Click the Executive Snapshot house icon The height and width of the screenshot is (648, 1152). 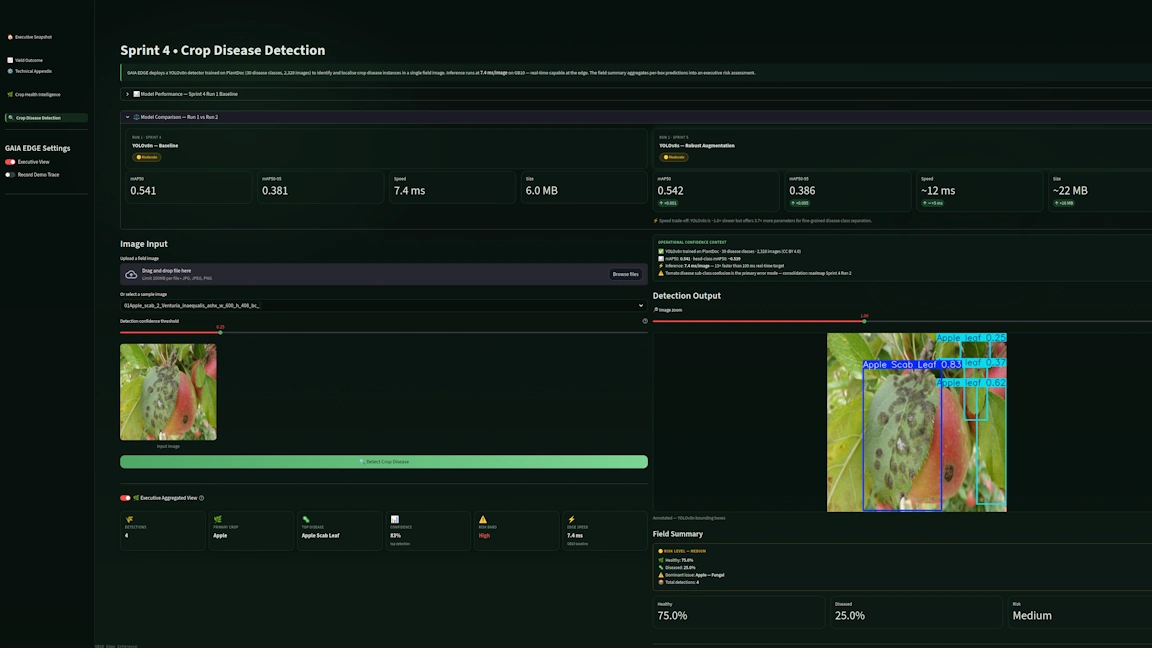tap(10, 37)
